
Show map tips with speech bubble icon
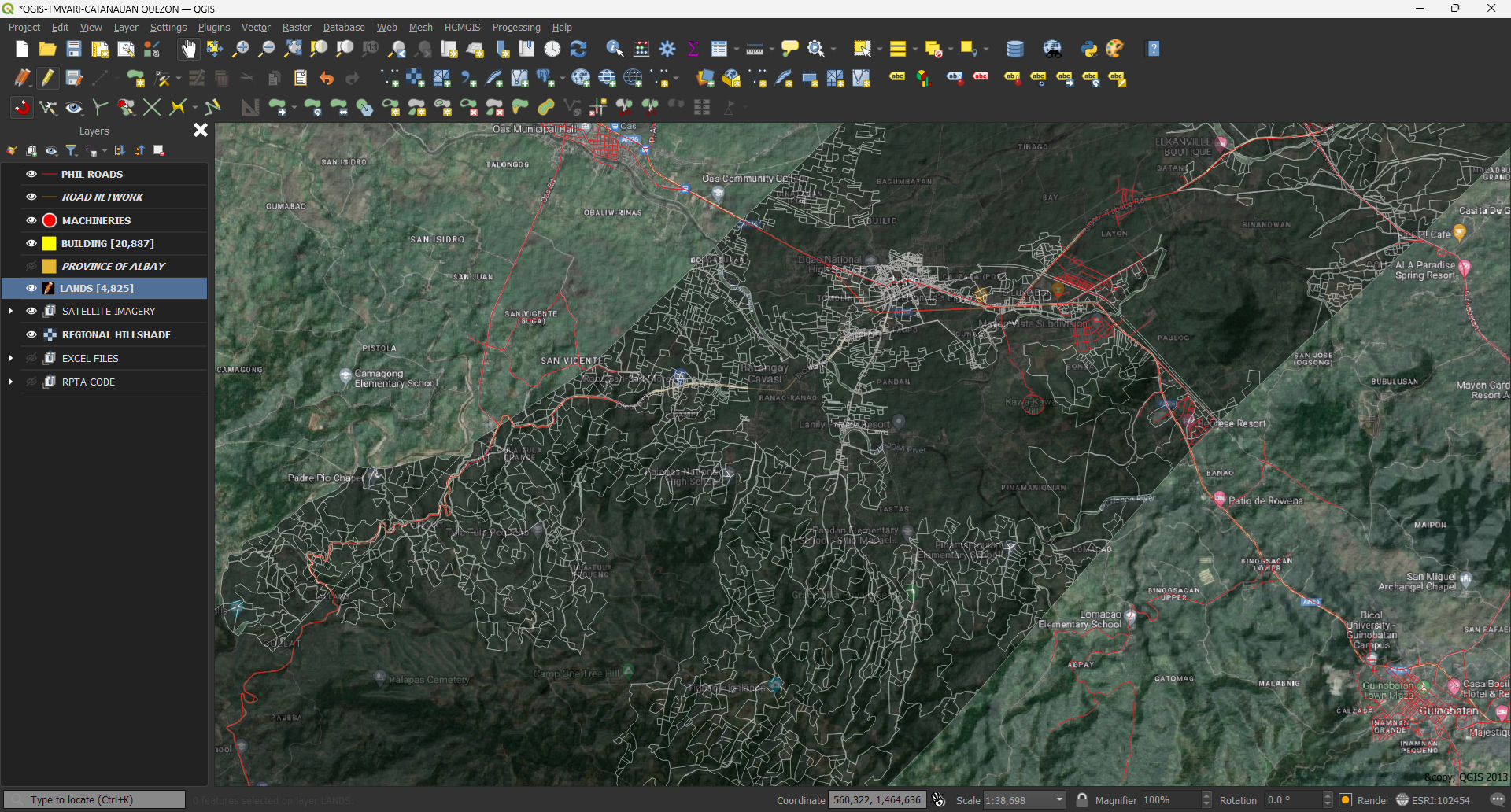(x=790, y=49)
